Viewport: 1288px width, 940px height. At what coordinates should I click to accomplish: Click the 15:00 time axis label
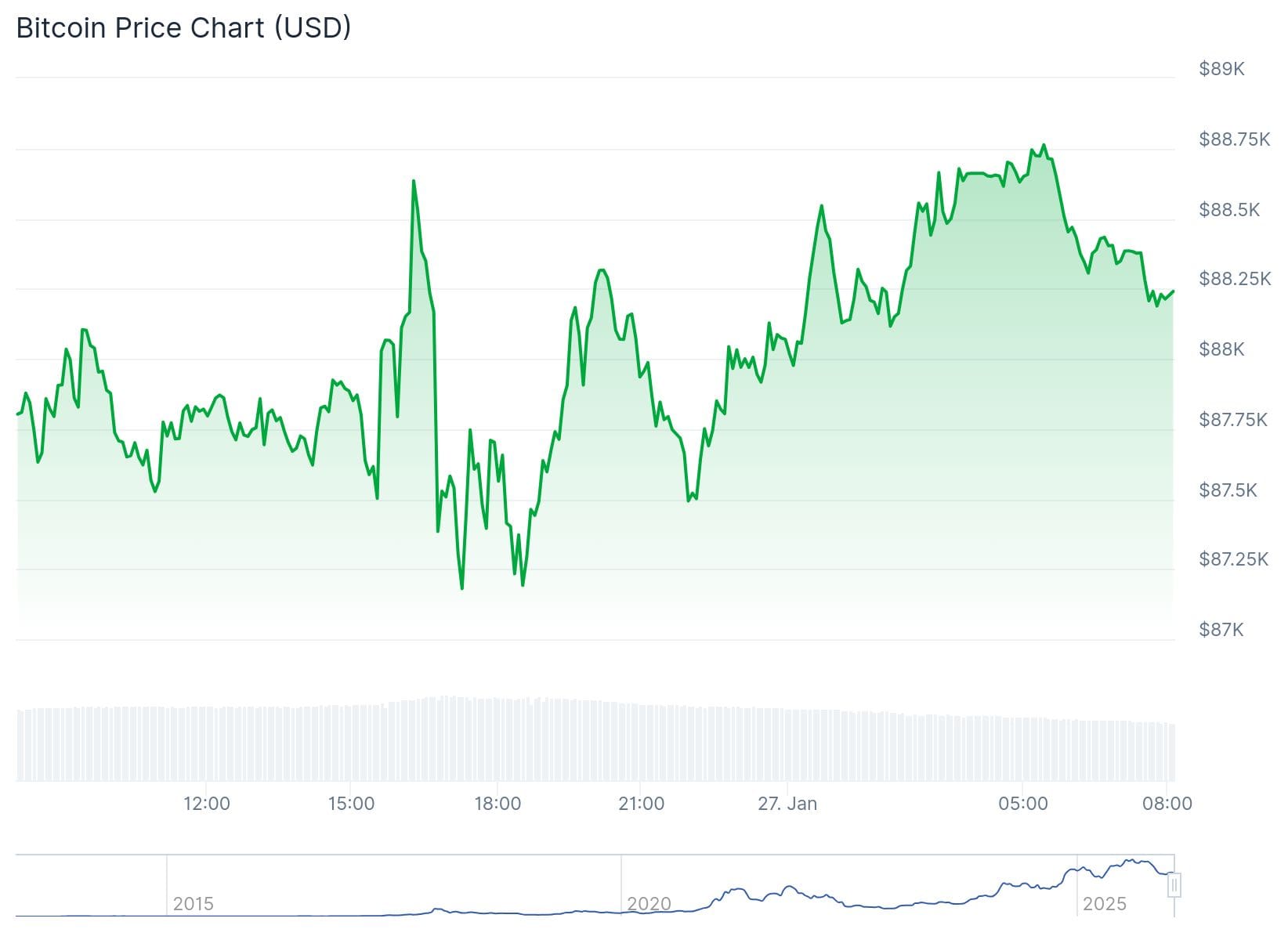tap(351, 803)
